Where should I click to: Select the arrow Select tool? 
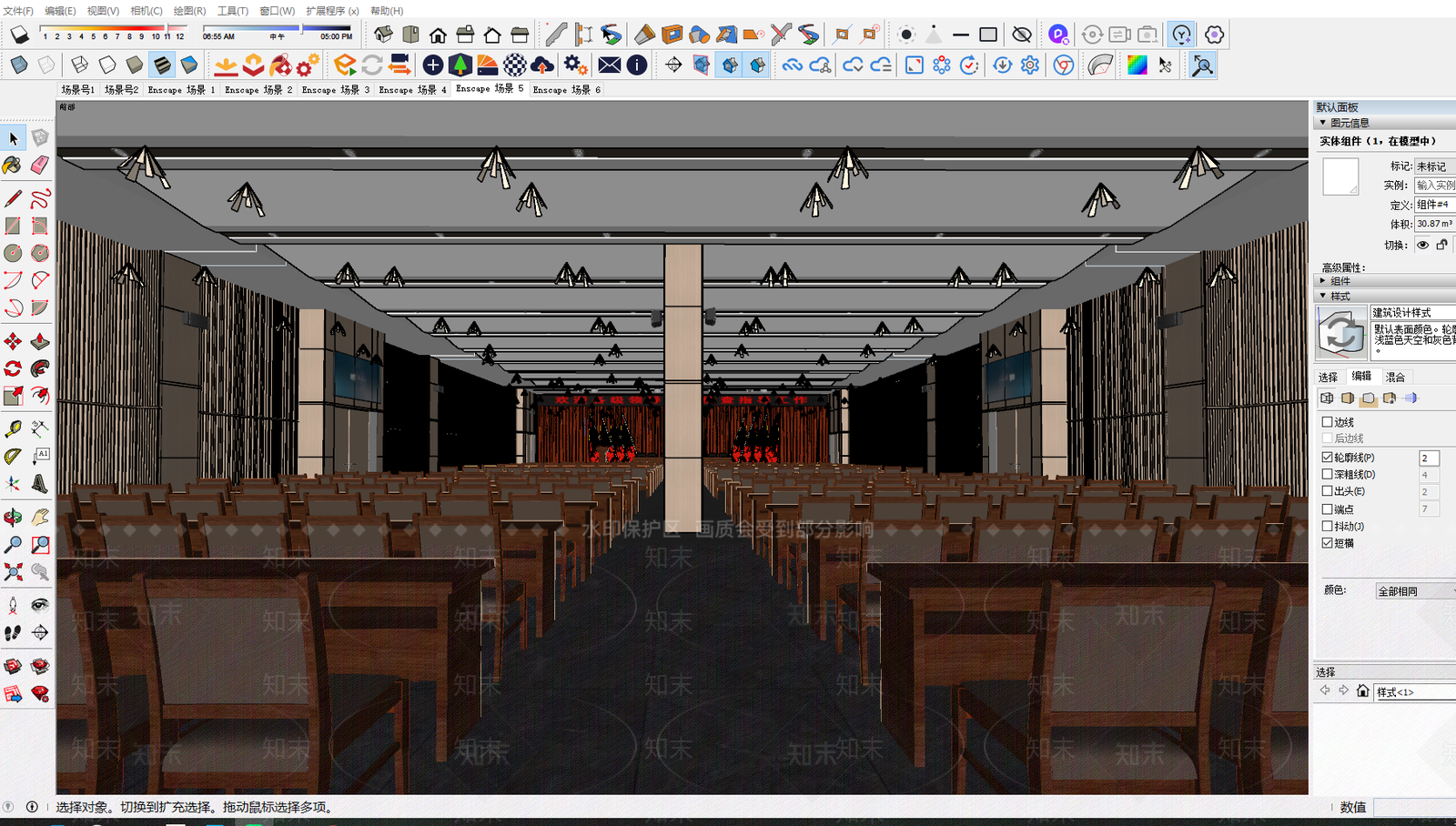pyautogui.click(x=14, y=138)
